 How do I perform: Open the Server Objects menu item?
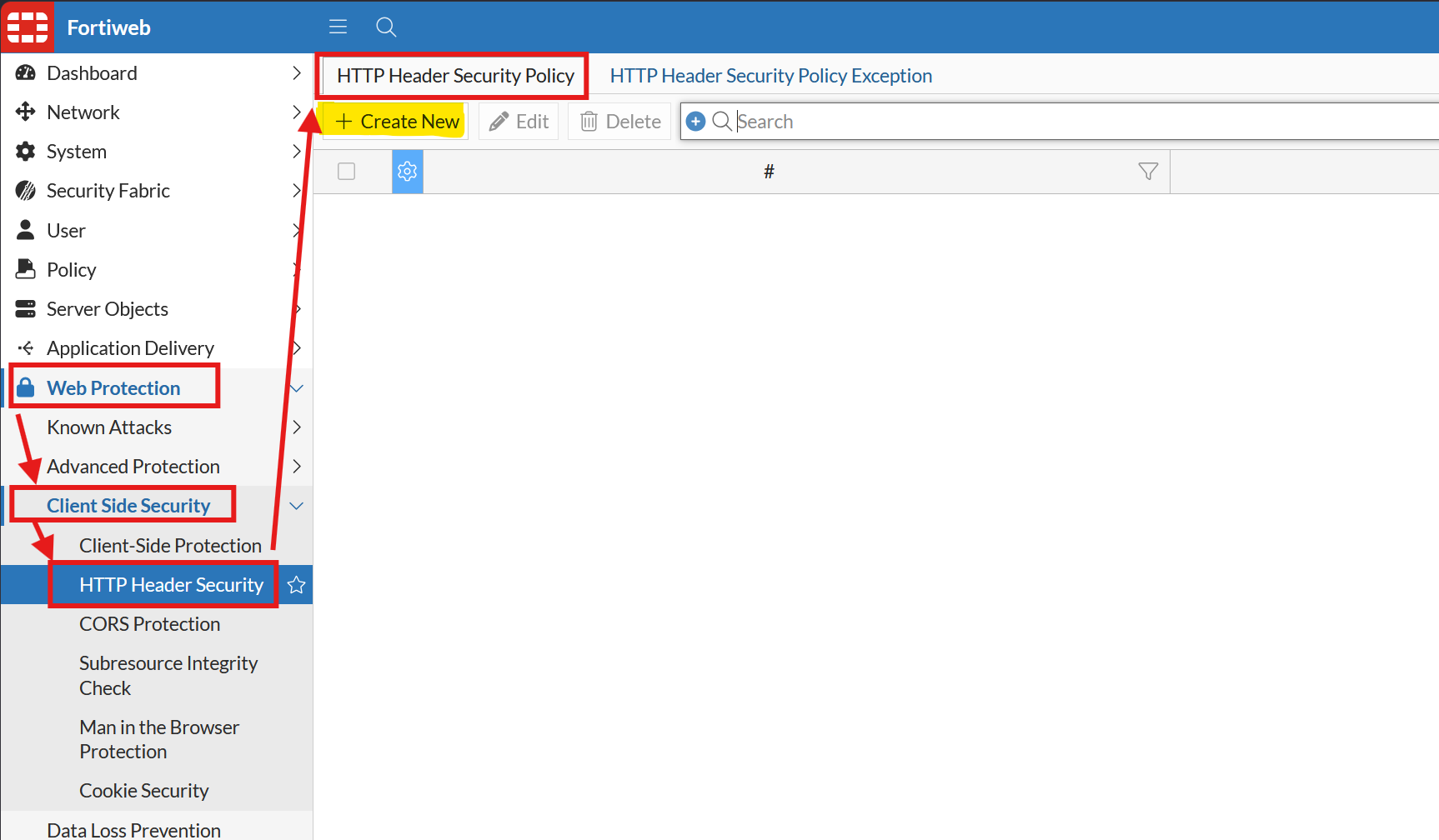pyautogui.click(x=157, y=309)
